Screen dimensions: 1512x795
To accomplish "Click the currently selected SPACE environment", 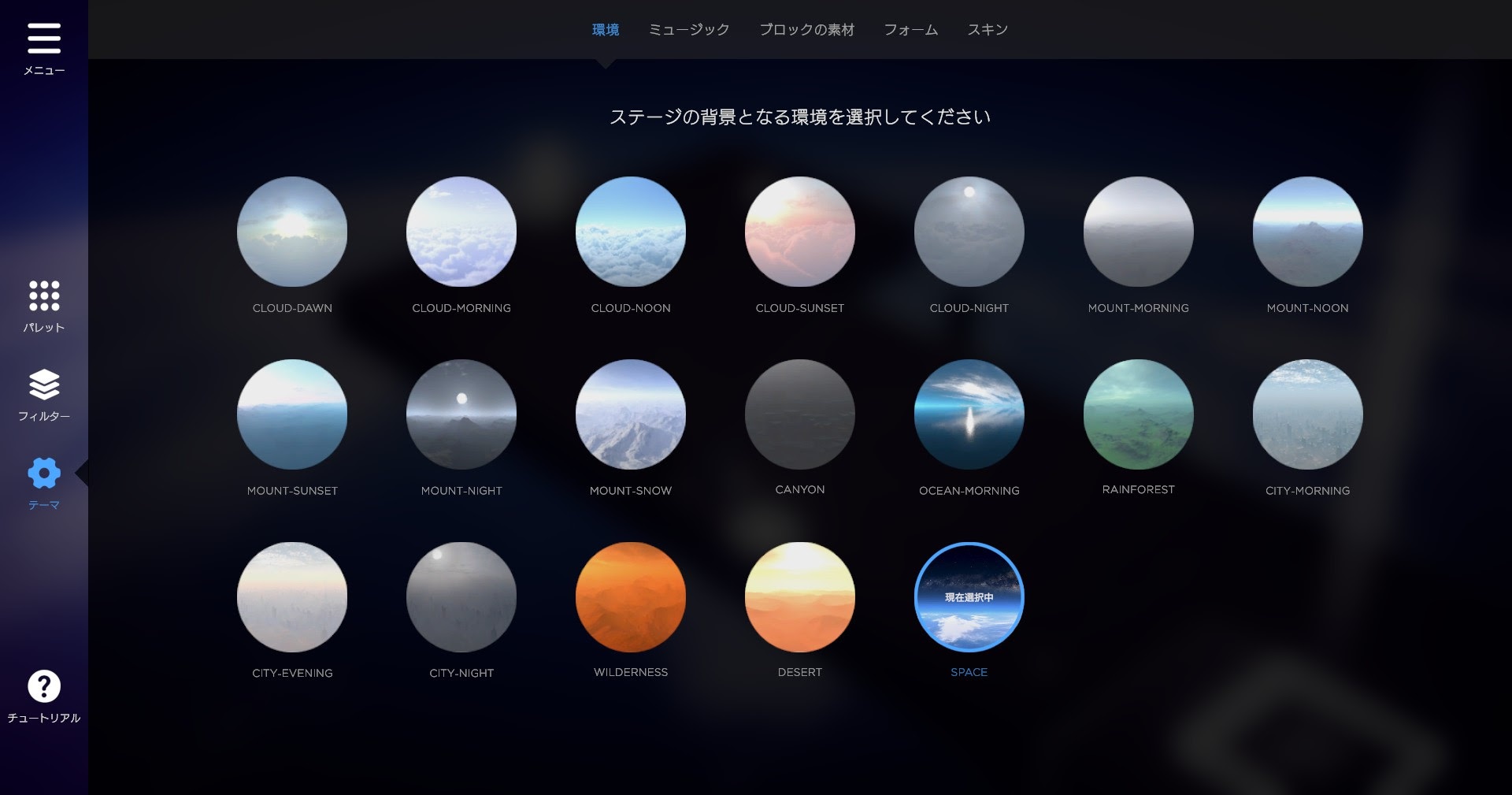I will tap(969, 597).
